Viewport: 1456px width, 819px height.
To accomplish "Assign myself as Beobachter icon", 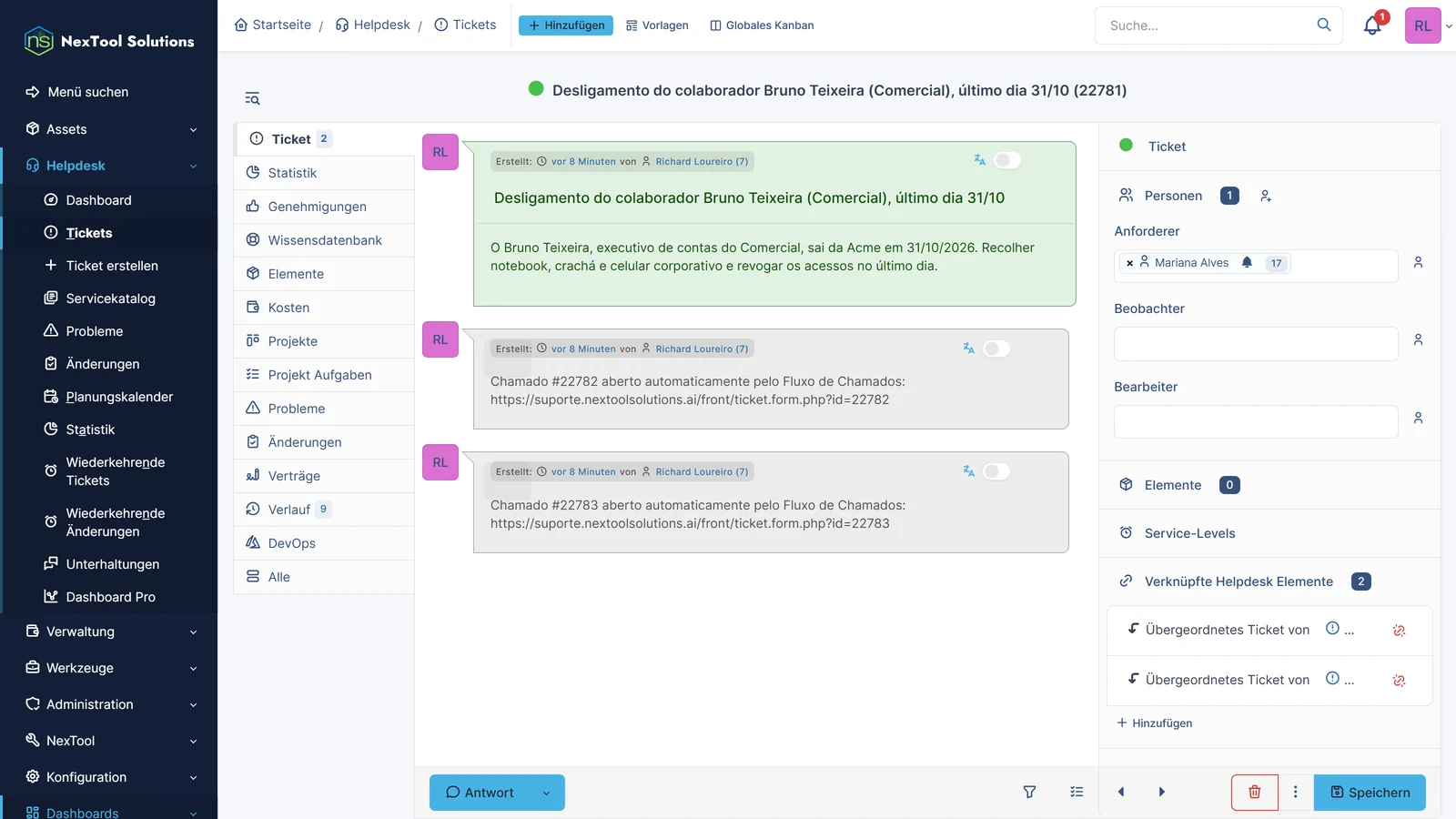I will tap(1418, 339).
